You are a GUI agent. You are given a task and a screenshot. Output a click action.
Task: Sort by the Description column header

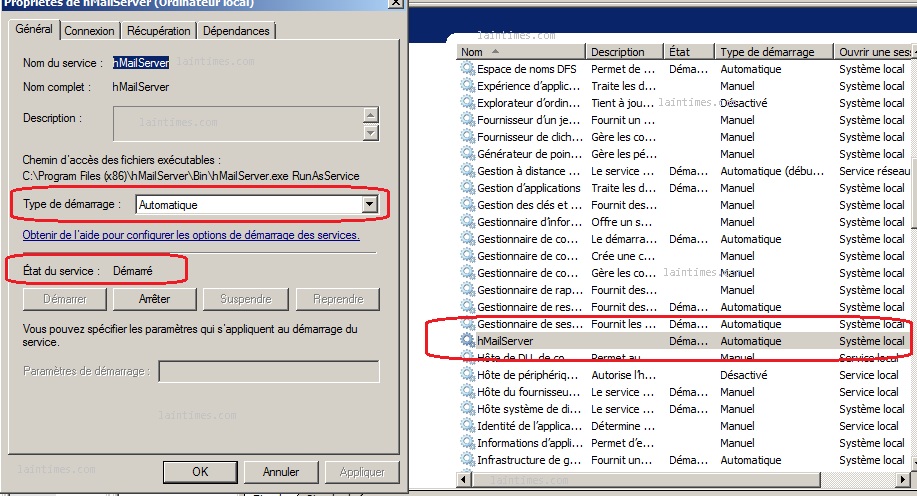pyautogui.click(x=625, y=52)
